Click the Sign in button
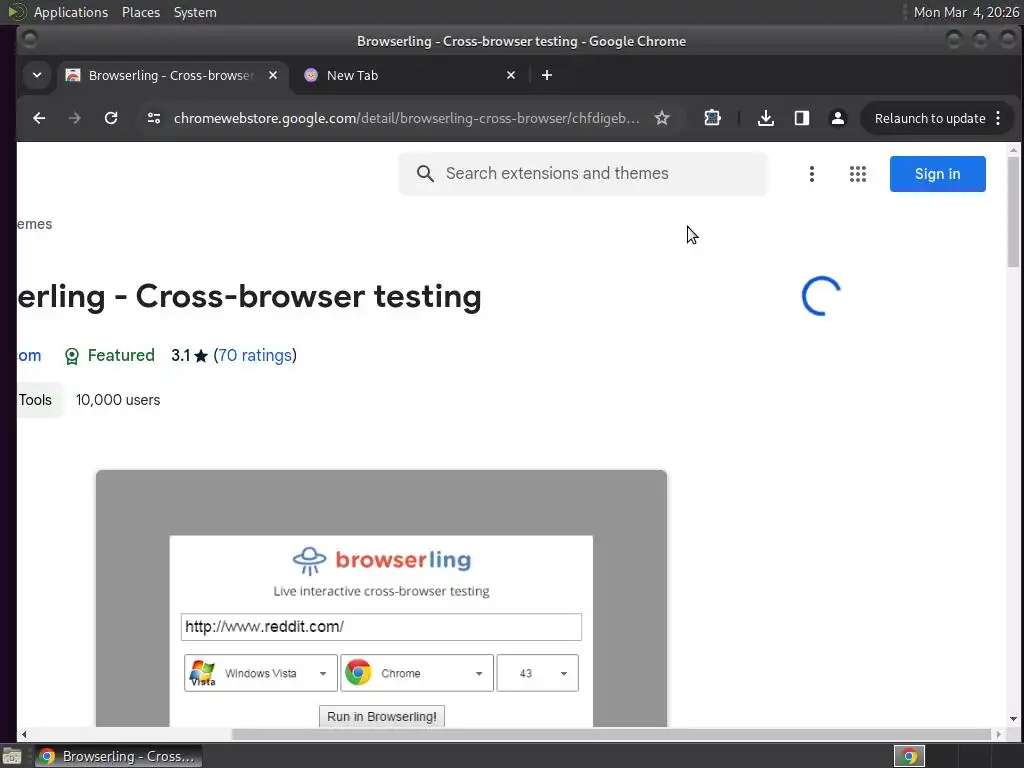 coord(937,174)
